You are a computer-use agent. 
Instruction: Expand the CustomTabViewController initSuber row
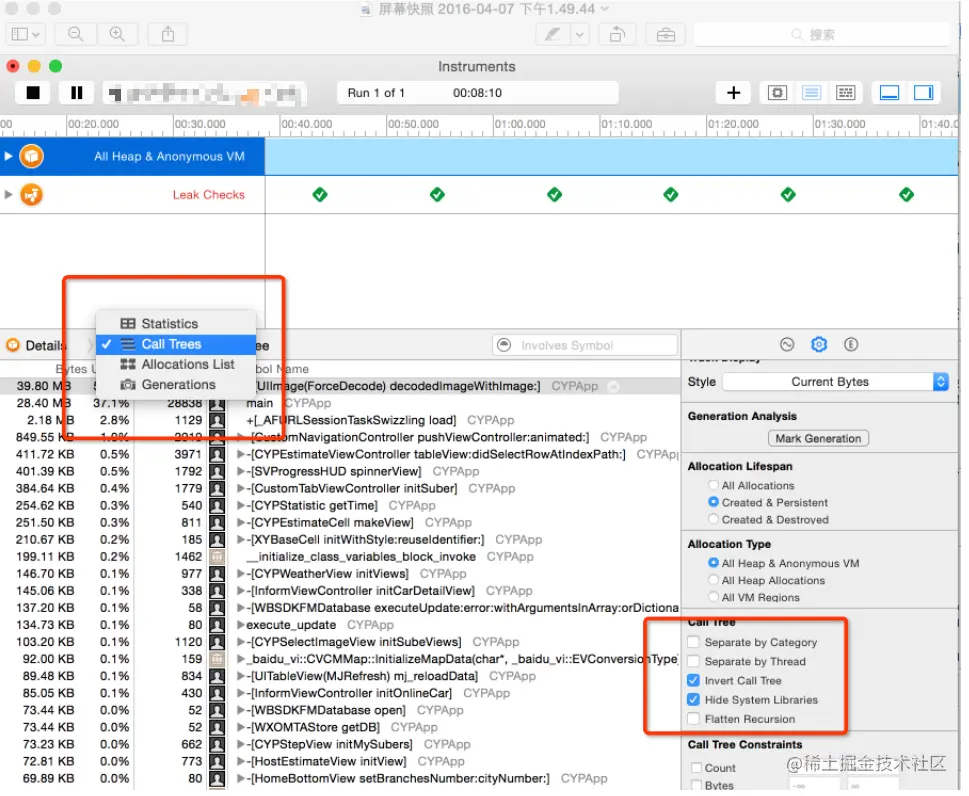click(x=241, y=489)
